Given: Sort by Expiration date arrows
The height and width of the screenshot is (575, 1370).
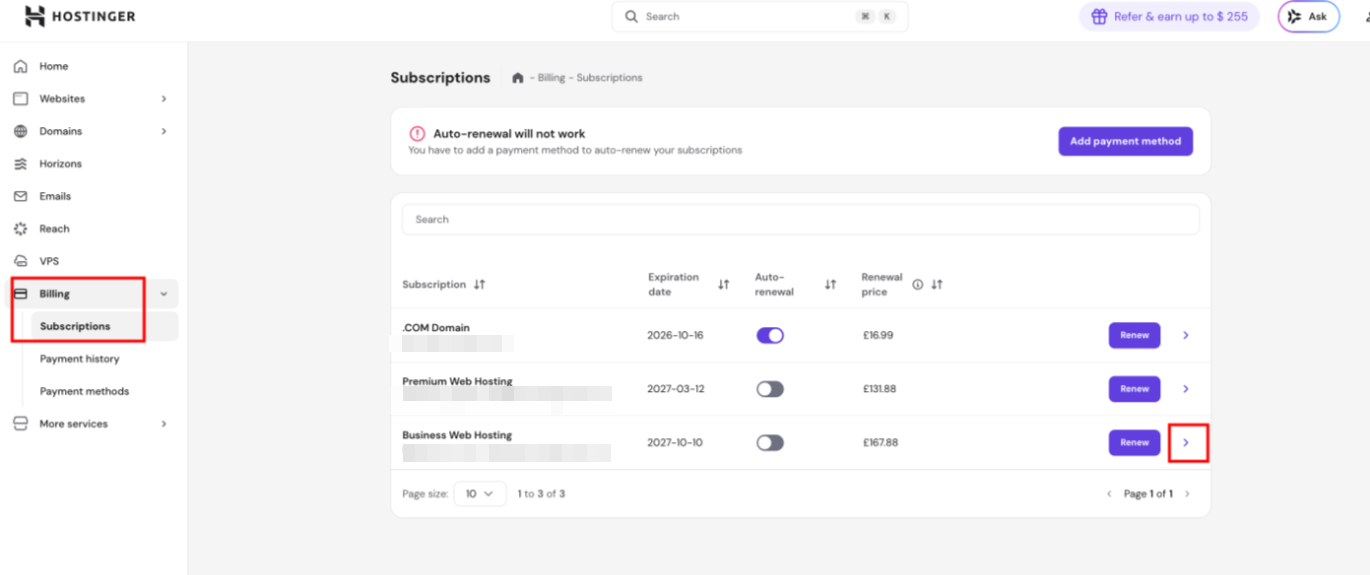Looking at the screenshot, I should click(724, 285).
